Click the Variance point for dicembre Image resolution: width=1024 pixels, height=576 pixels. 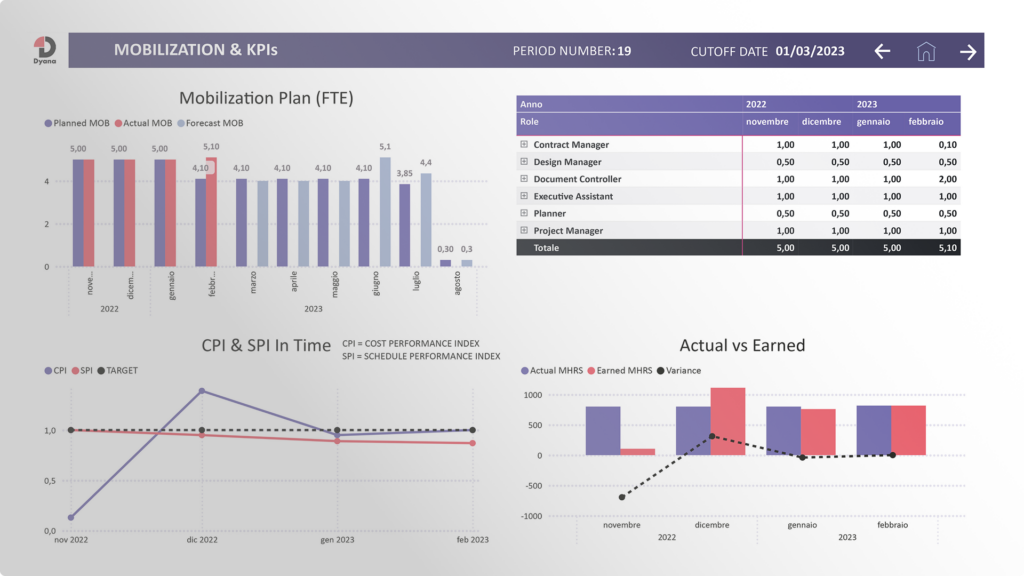(712, 436)
